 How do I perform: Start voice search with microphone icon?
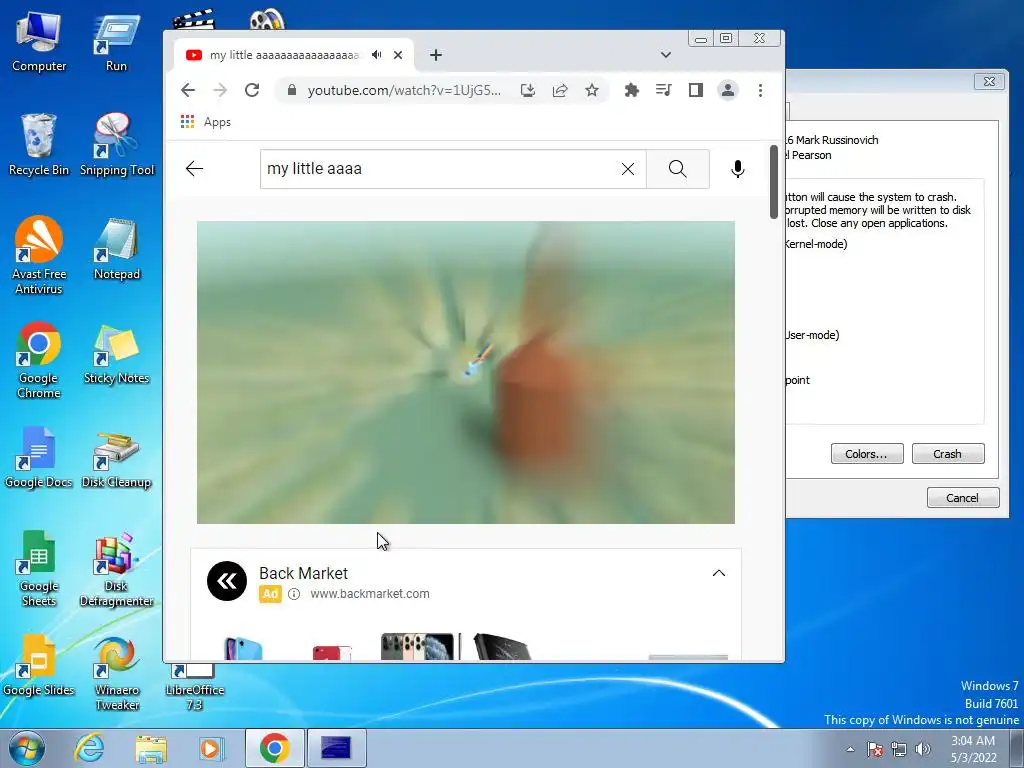click(737, 169)
